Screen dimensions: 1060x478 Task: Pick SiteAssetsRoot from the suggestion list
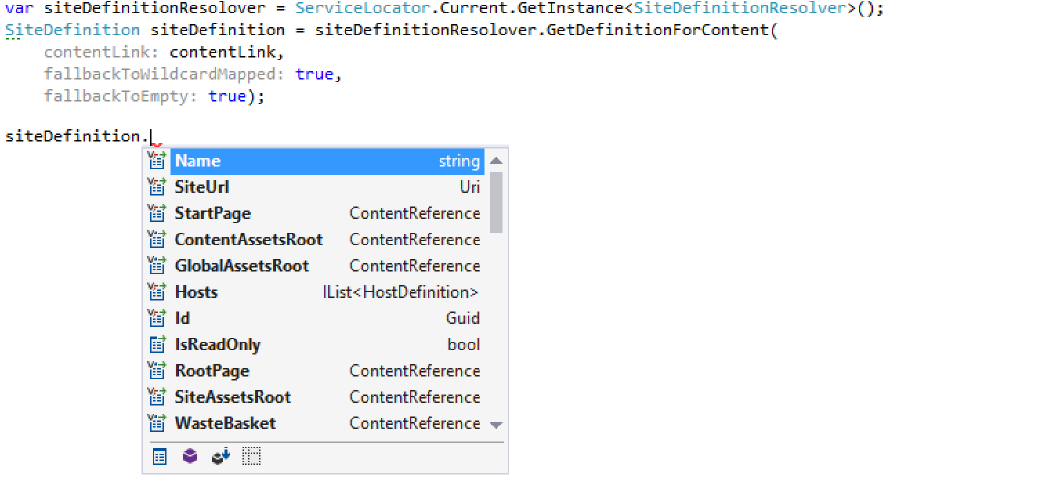[232, 397]
